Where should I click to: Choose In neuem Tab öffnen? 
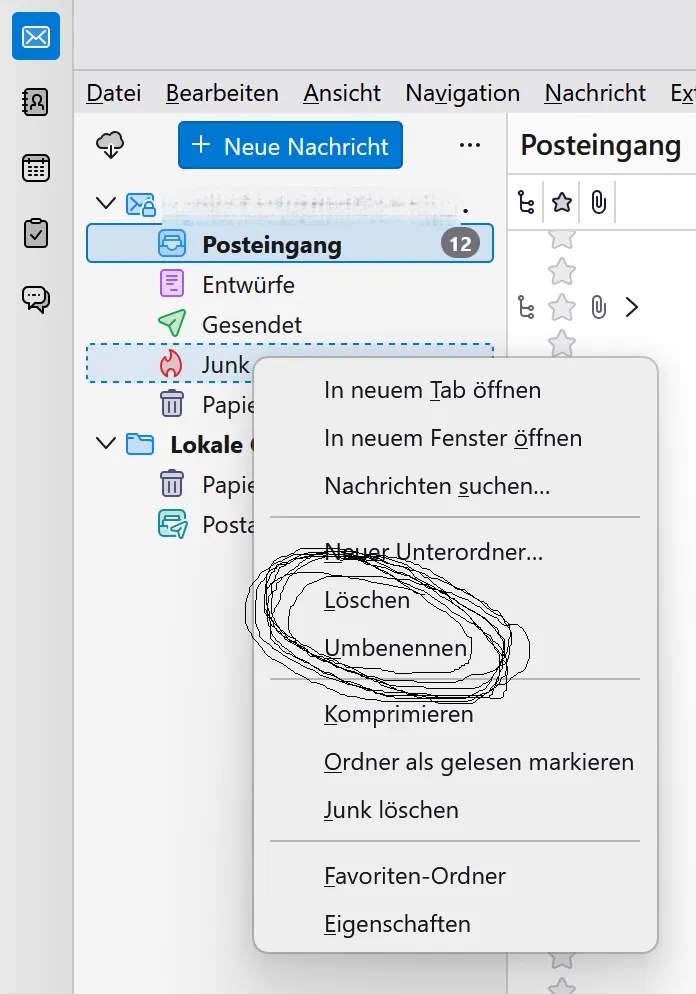pos(455,390)
